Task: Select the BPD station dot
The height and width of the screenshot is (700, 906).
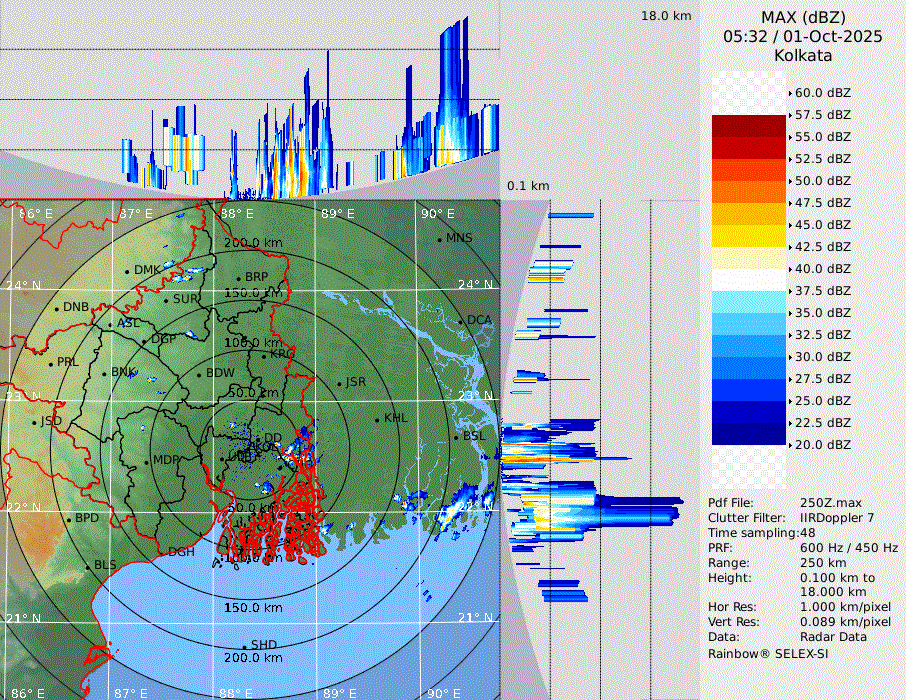Action: point(69,519)
